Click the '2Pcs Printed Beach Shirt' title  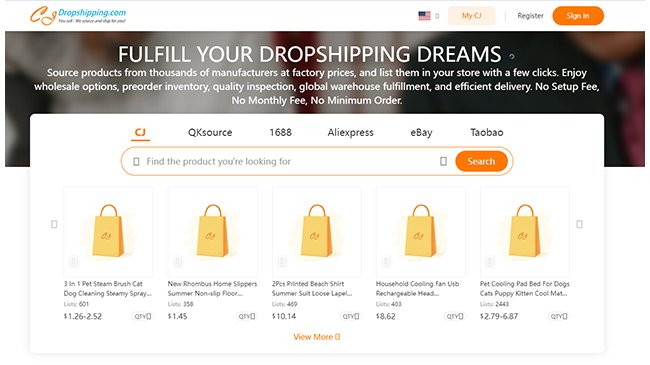(x=312, y=289)
